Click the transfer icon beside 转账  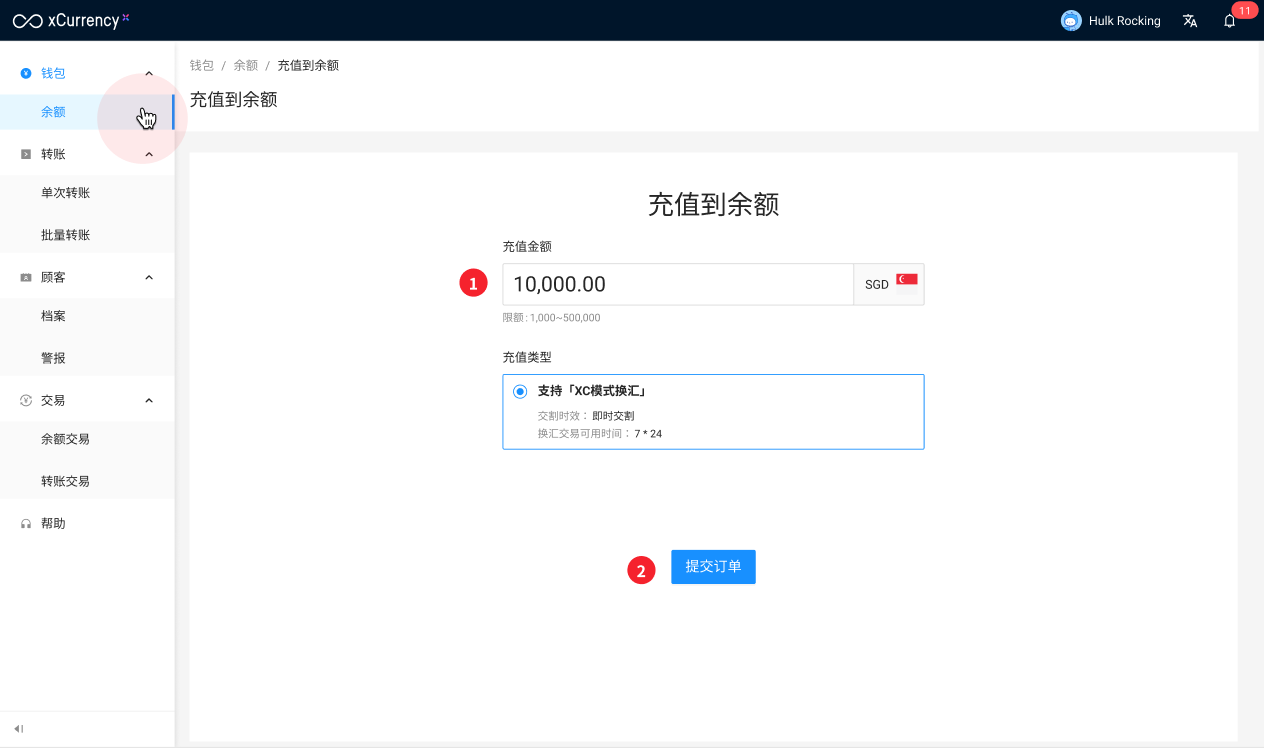pos(26,154)
